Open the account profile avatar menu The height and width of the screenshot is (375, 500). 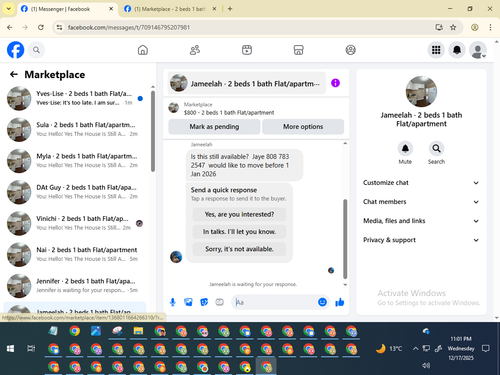coord(478,50)
